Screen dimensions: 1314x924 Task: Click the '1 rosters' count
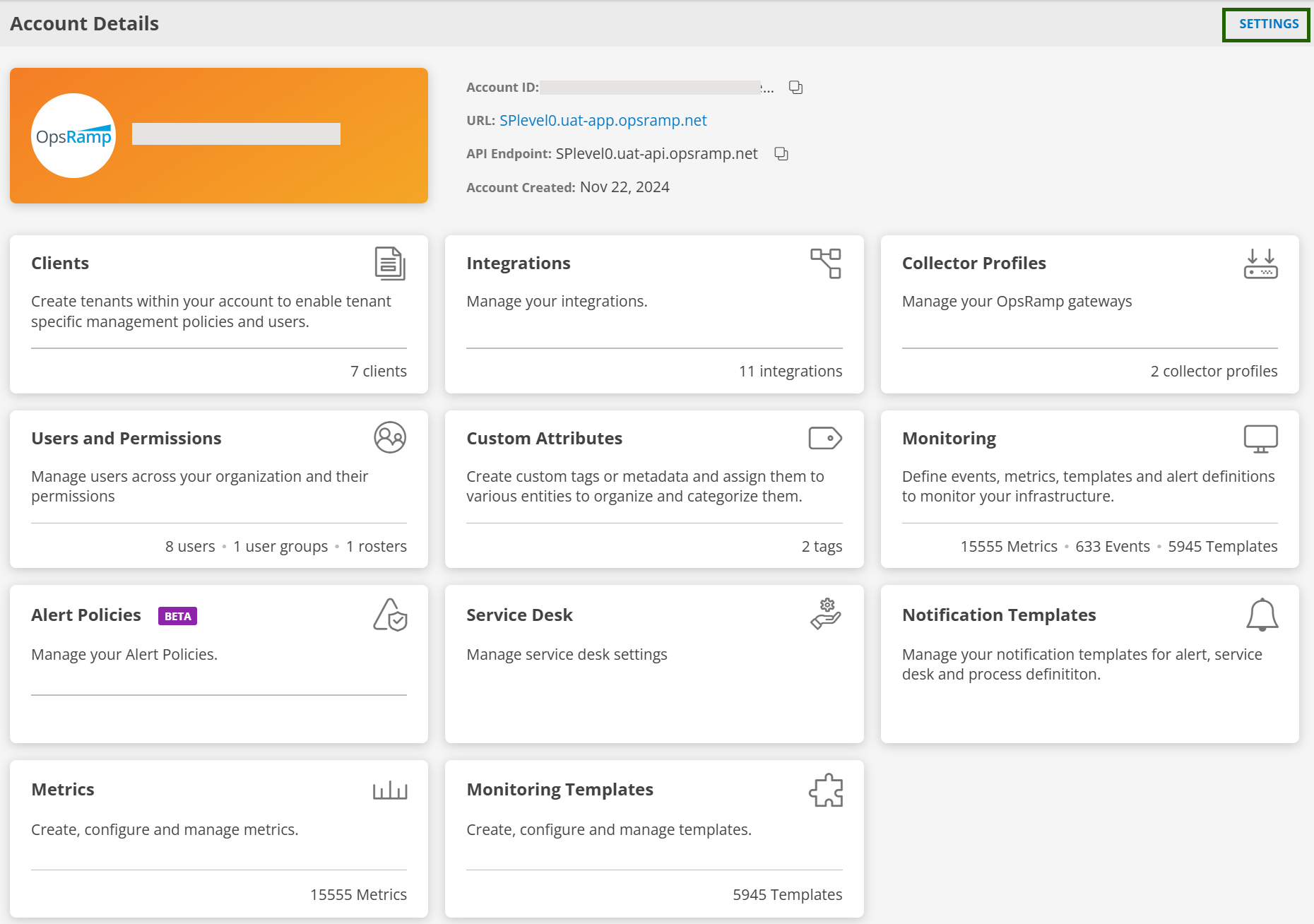tap(377, 547)
